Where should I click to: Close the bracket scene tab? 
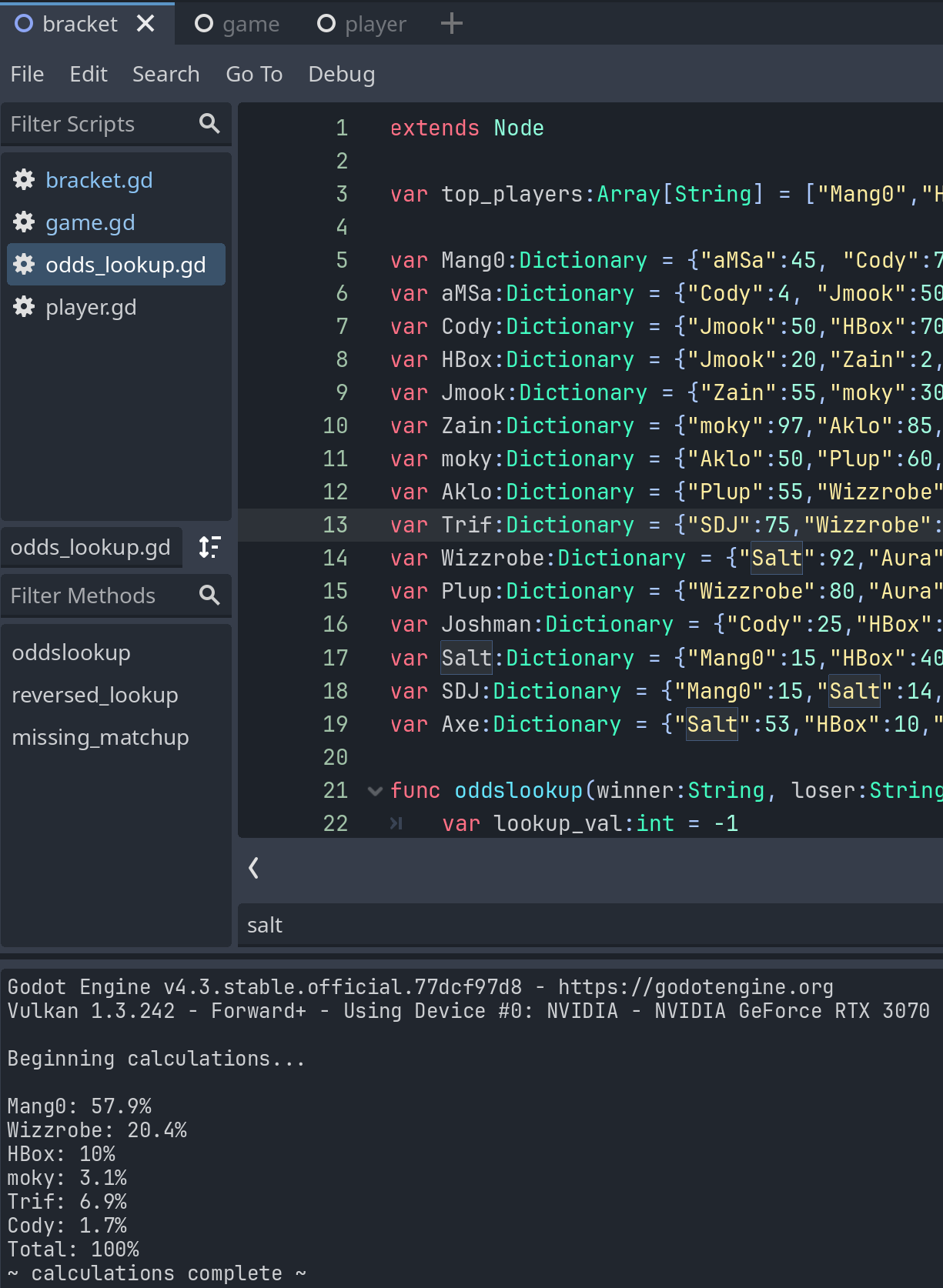145,24
